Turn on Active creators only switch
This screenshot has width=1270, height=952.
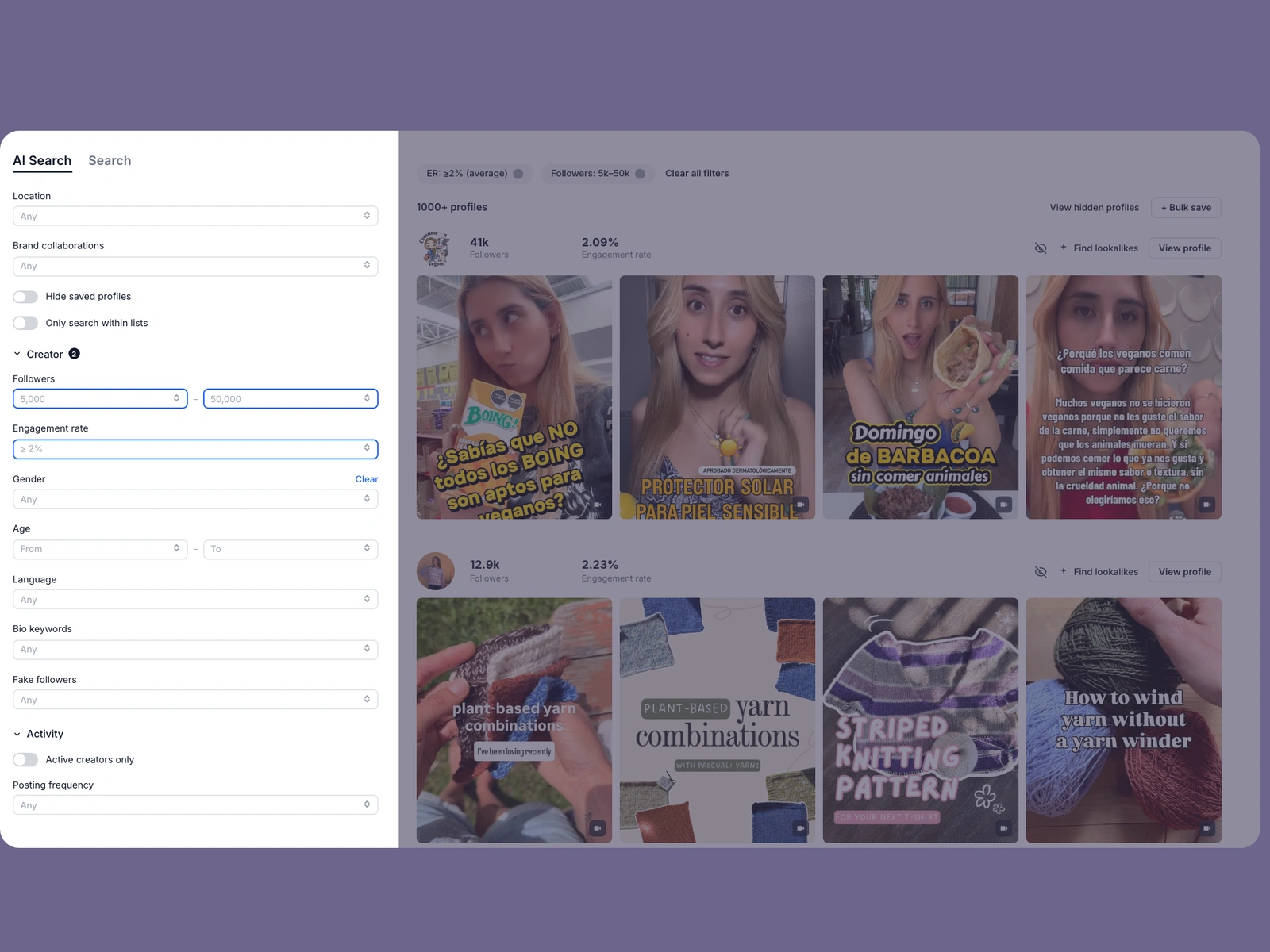[25, 760]
